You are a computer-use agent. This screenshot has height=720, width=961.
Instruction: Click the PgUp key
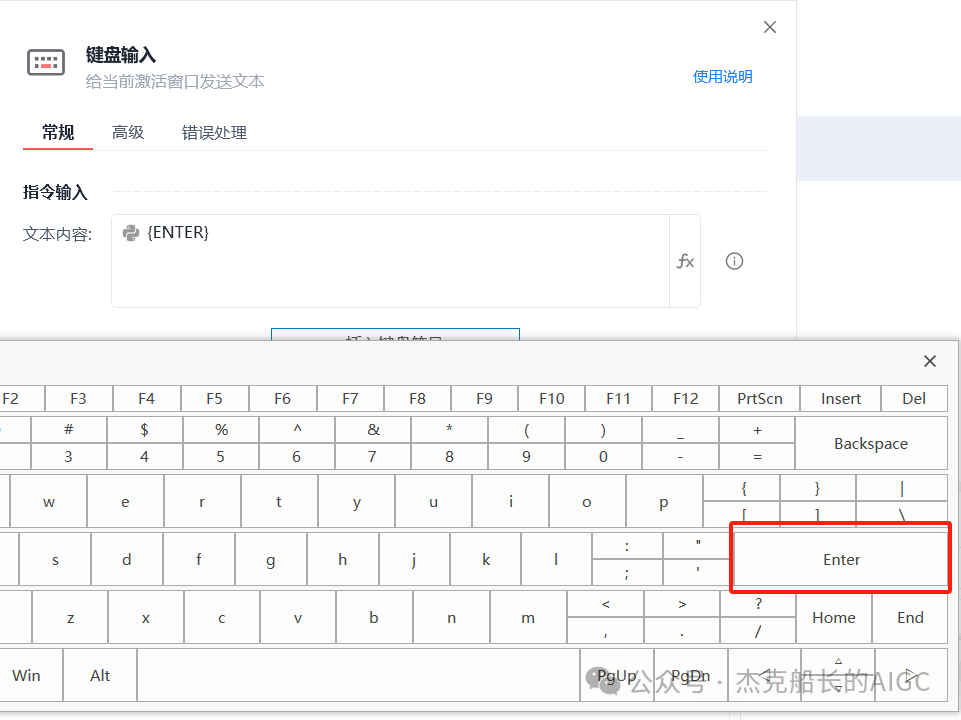(x=617, y=675)
